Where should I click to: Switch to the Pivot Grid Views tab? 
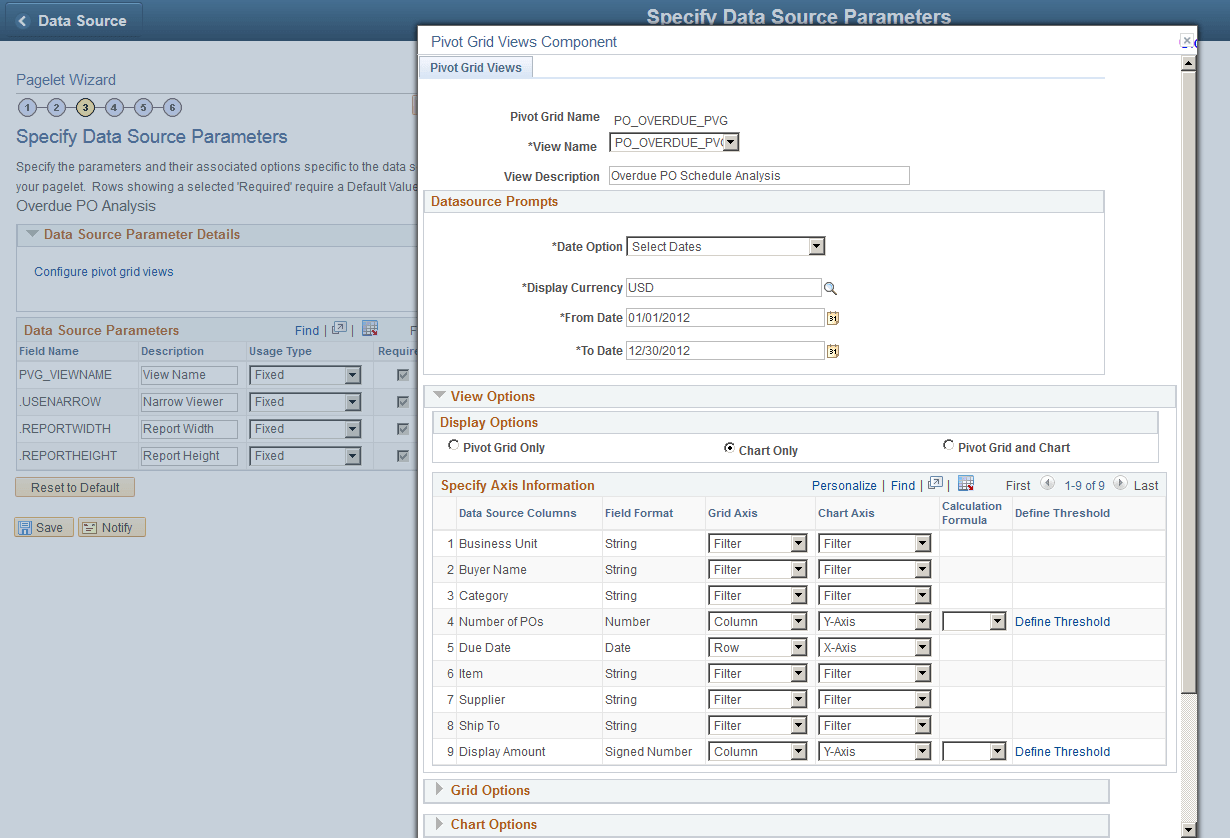[x=476, y=67]
